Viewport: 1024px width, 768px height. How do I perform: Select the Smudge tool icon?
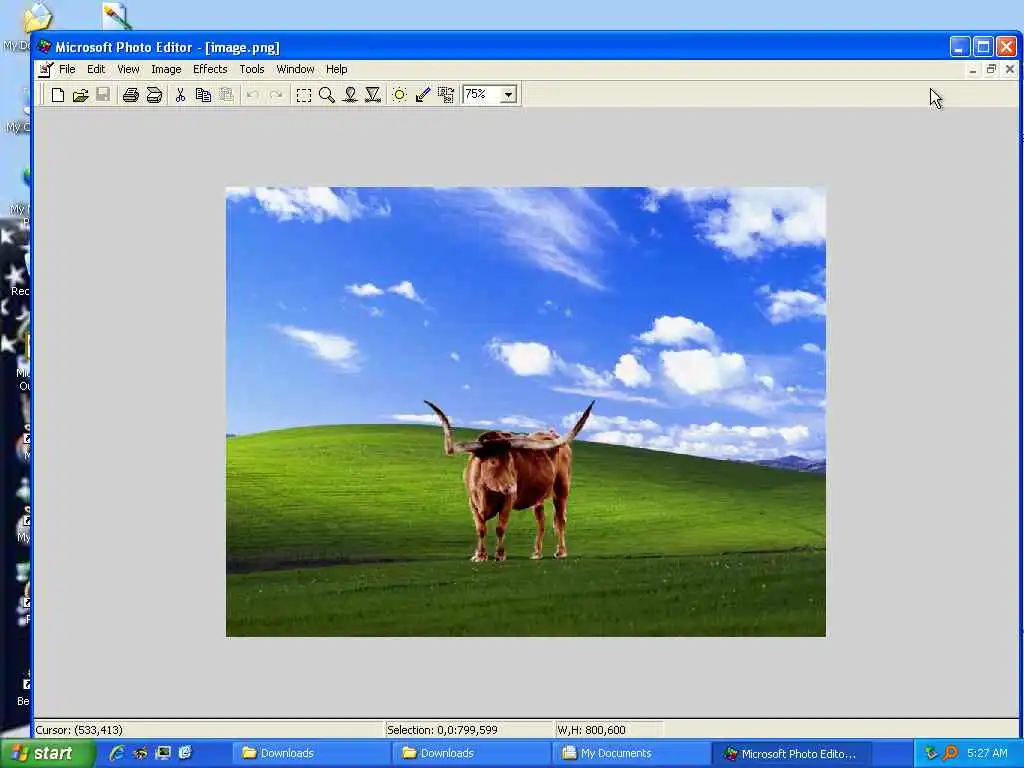point(350,95)
